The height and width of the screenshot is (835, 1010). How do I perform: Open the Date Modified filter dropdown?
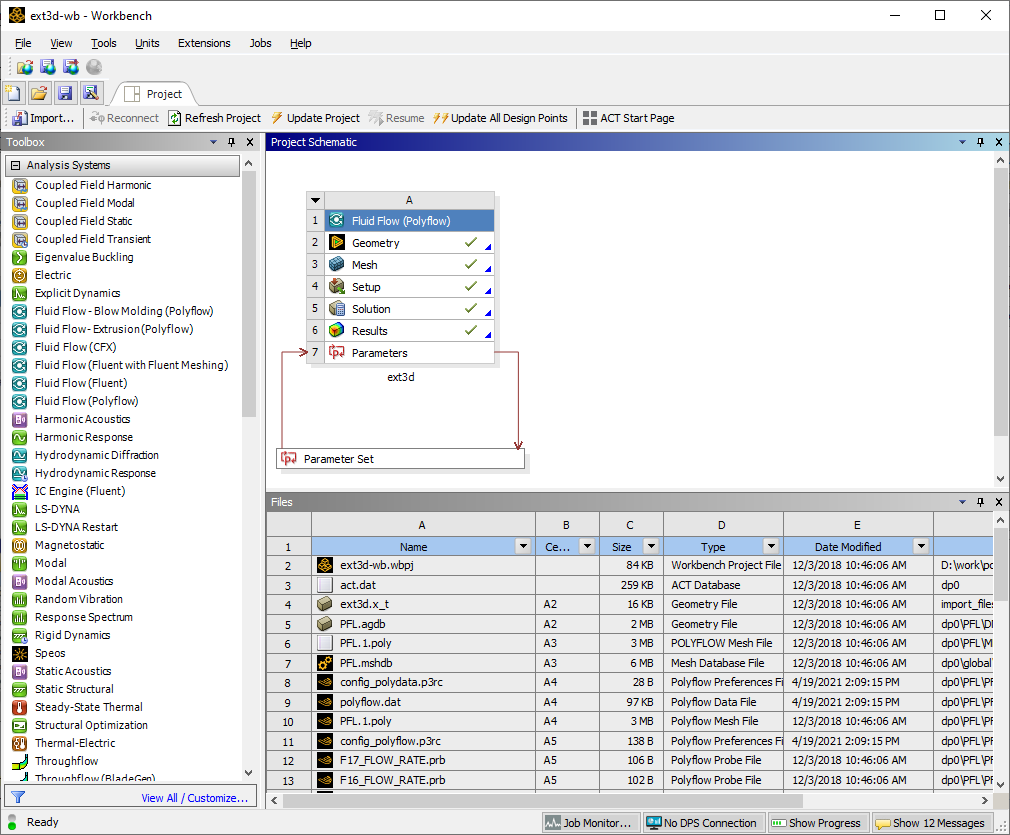click(x=922, y=547)
